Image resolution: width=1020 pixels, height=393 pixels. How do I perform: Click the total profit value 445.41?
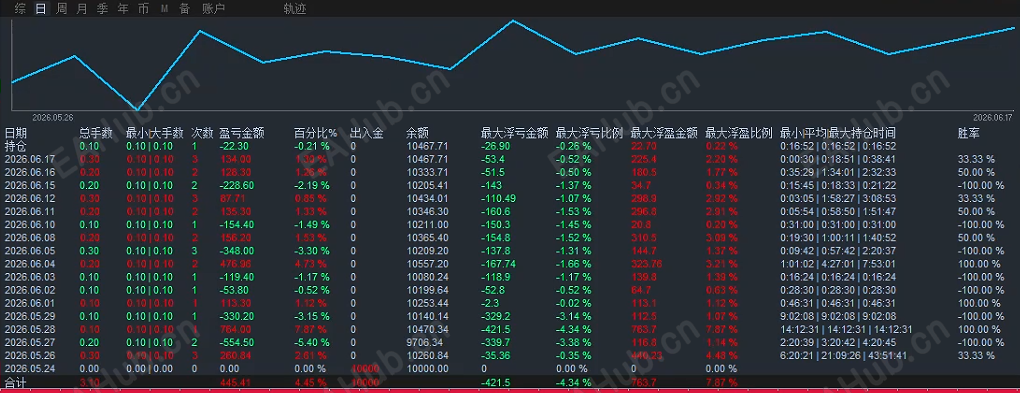tap(235, 382)
